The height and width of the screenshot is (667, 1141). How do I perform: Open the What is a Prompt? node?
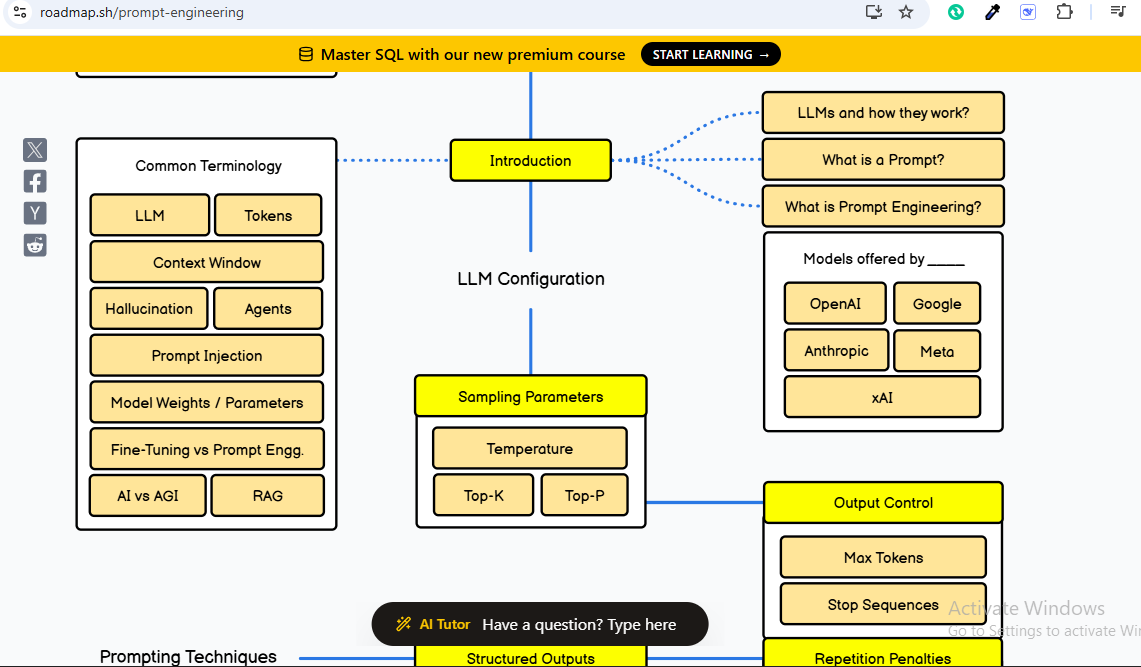tap(883, 159)
